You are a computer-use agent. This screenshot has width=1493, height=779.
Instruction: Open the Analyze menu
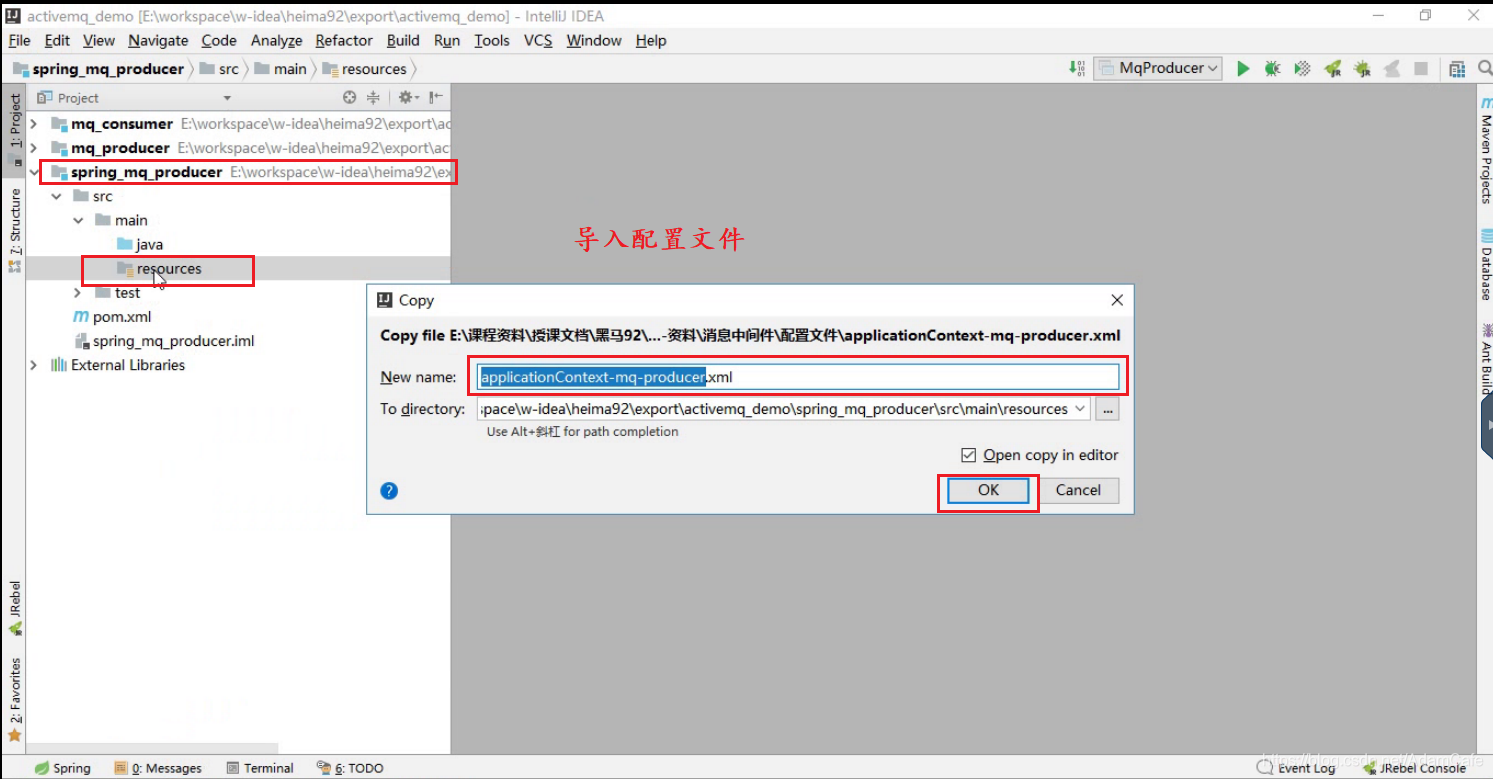[276, 40]
